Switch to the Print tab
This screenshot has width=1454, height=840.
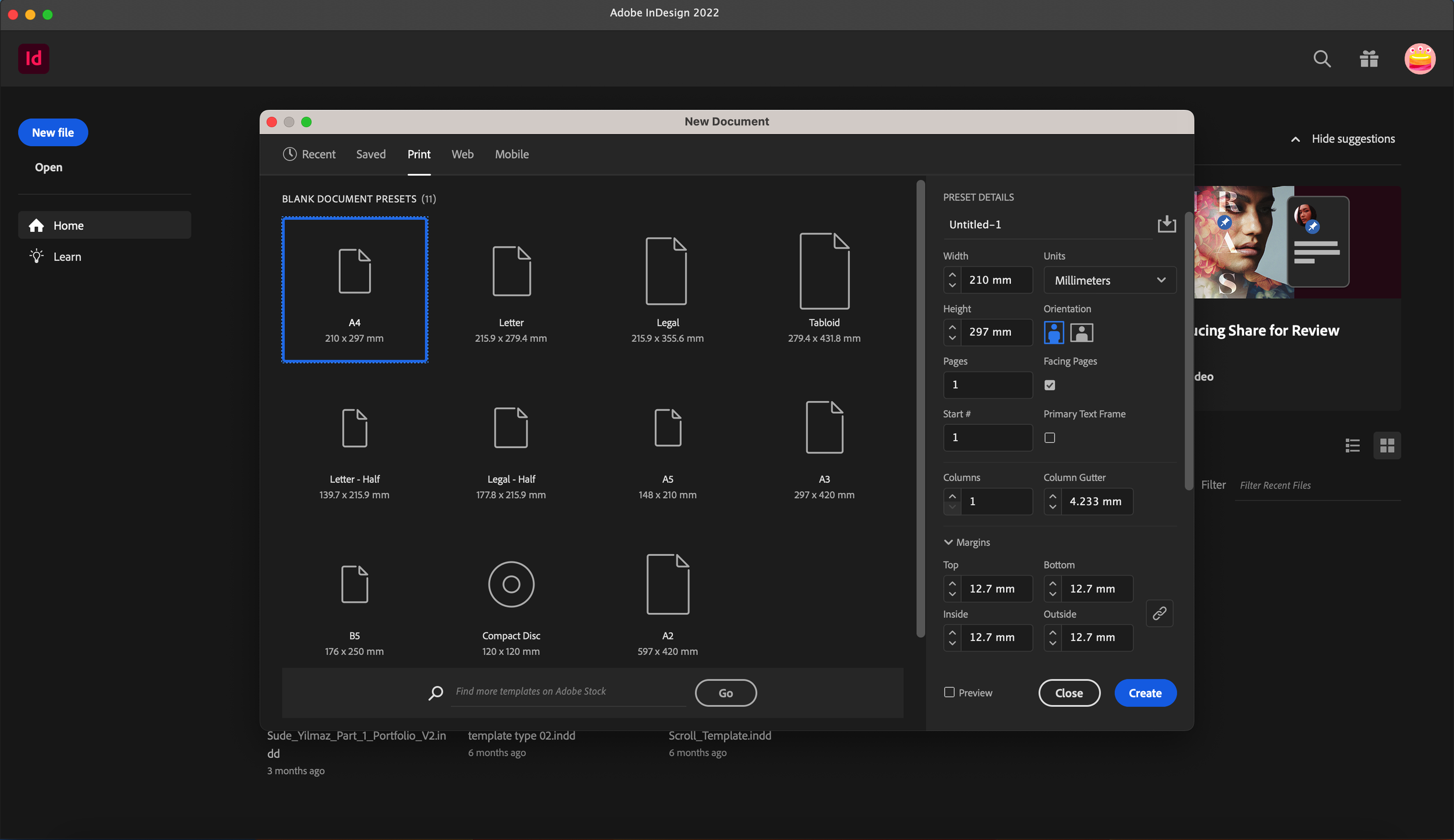(419, 154)
